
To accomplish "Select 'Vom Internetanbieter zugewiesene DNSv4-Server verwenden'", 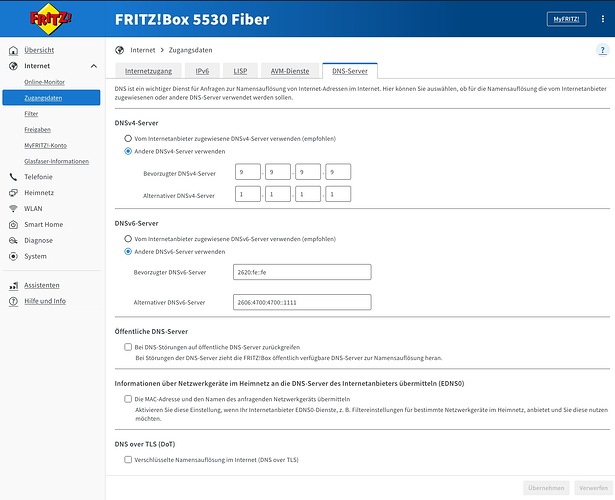I will [x=127, y=137].
